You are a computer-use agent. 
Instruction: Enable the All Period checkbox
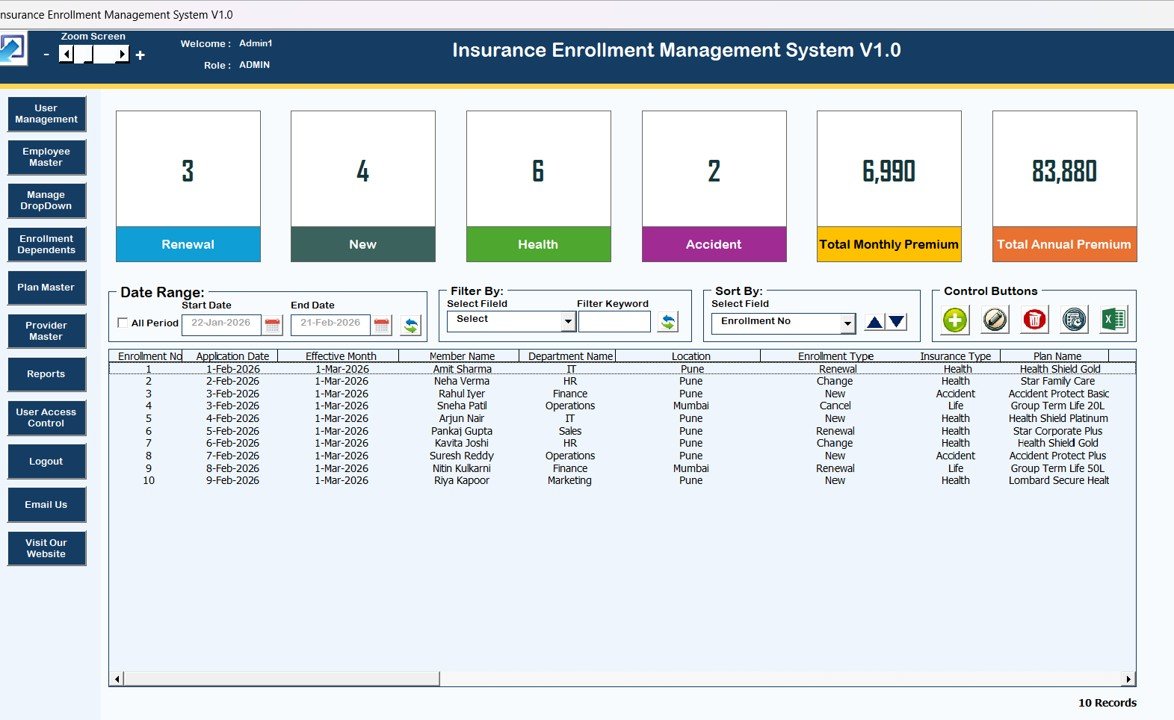[x=123, y=323]
